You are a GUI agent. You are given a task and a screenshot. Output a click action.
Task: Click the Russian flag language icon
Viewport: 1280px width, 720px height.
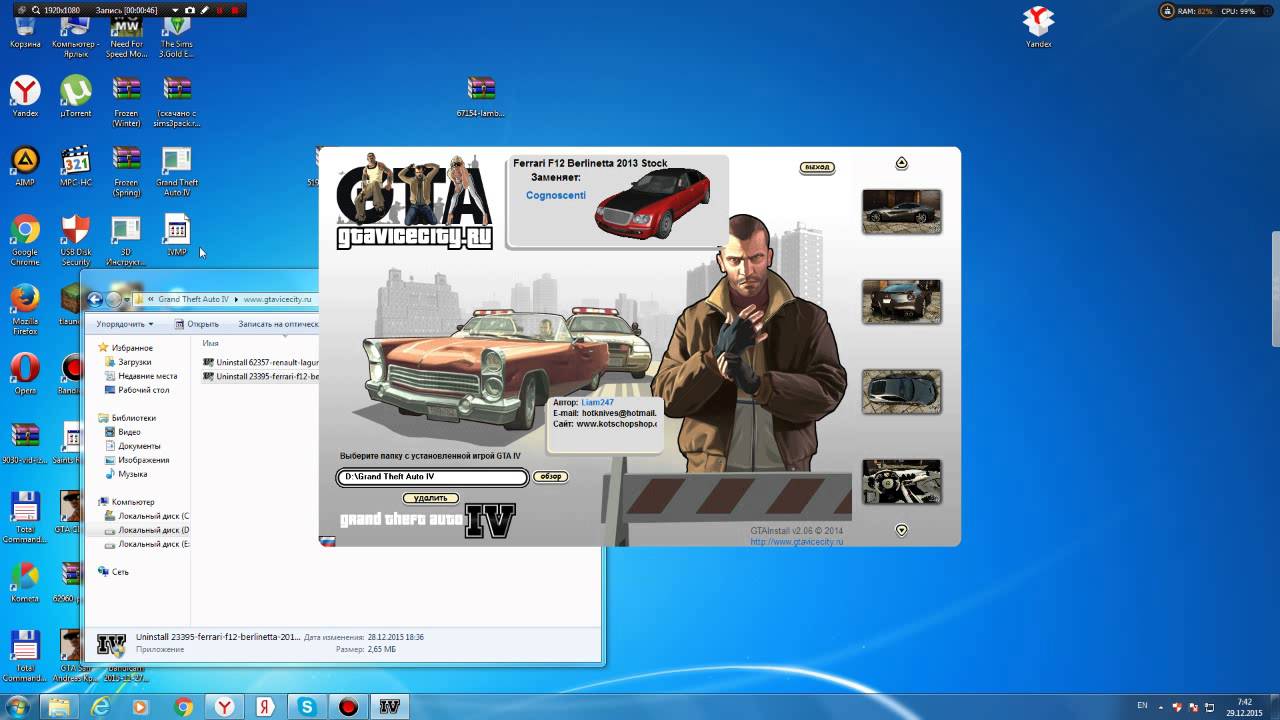(327, 541)
